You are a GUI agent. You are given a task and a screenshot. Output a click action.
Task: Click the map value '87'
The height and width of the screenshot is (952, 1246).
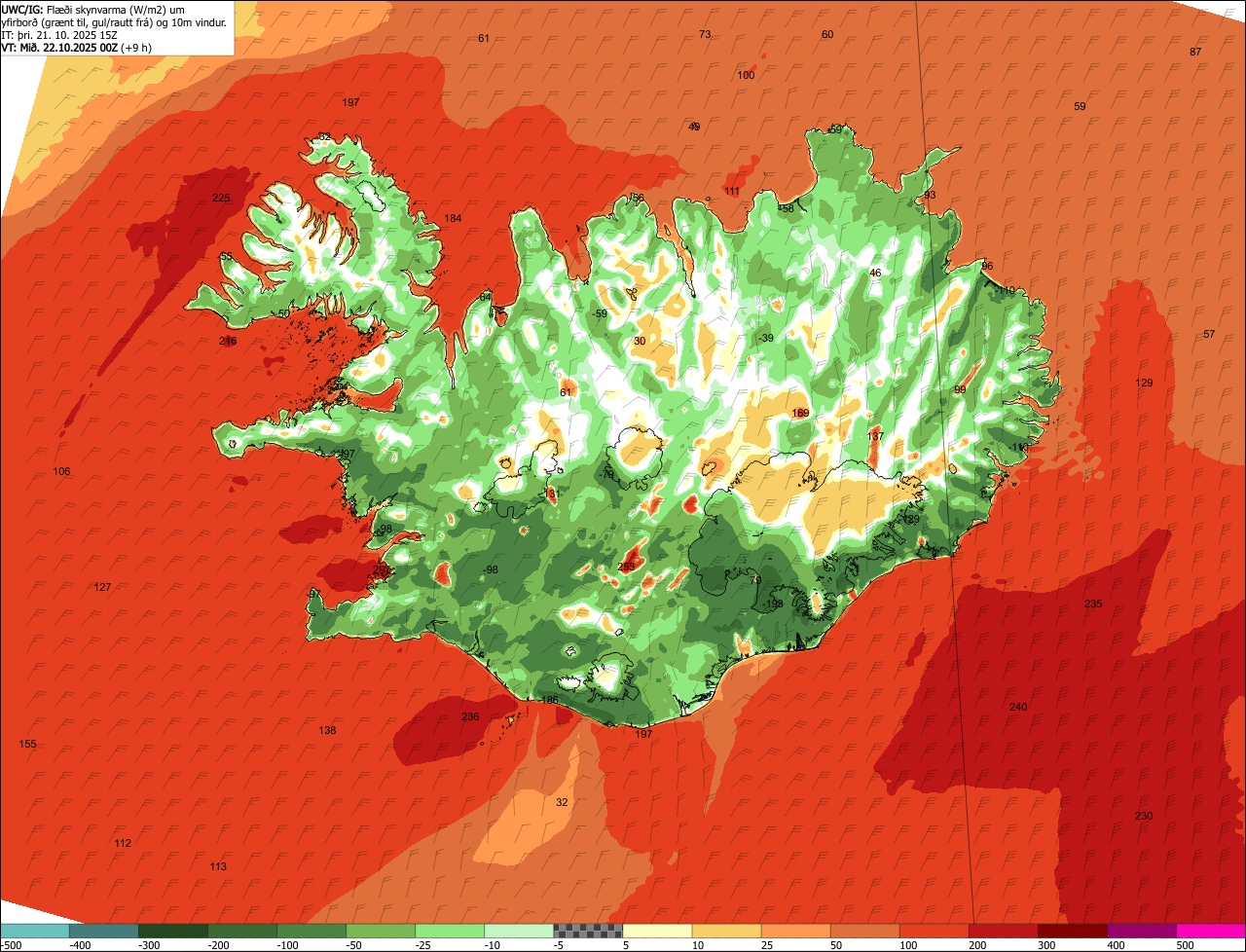pos(1195,52)
